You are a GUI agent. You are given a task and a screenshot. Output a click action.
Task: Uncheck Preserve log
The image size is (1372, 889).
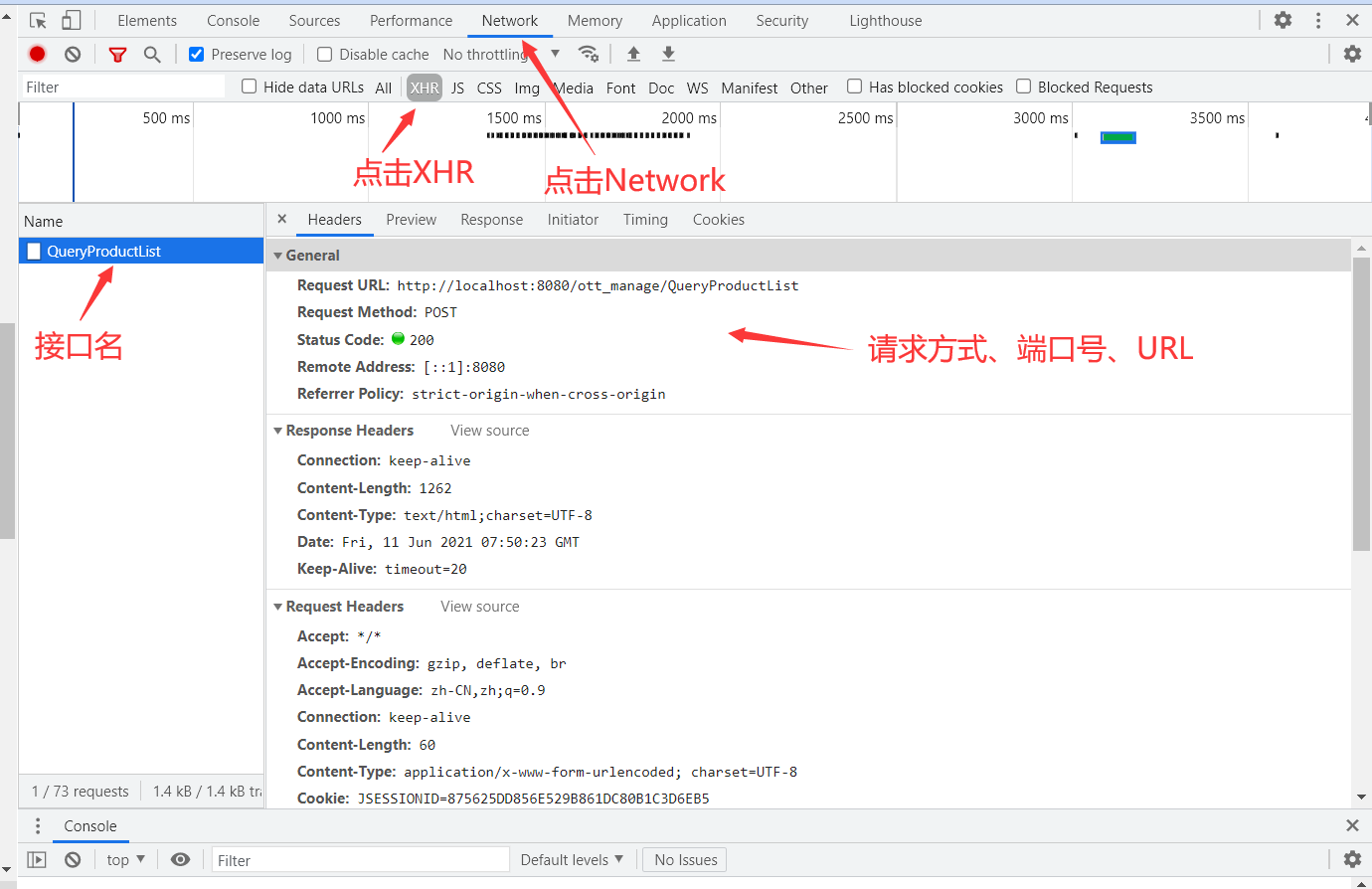(x=196, y=54)
